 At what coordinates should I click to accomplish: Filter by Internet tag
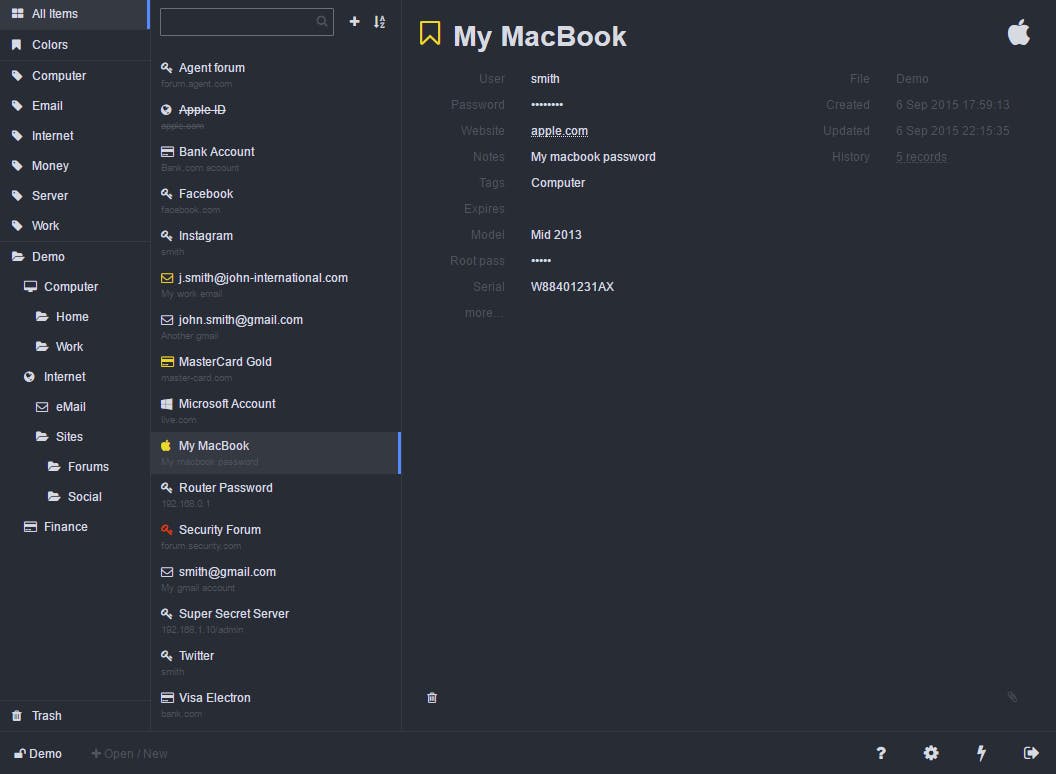[75, 136]
